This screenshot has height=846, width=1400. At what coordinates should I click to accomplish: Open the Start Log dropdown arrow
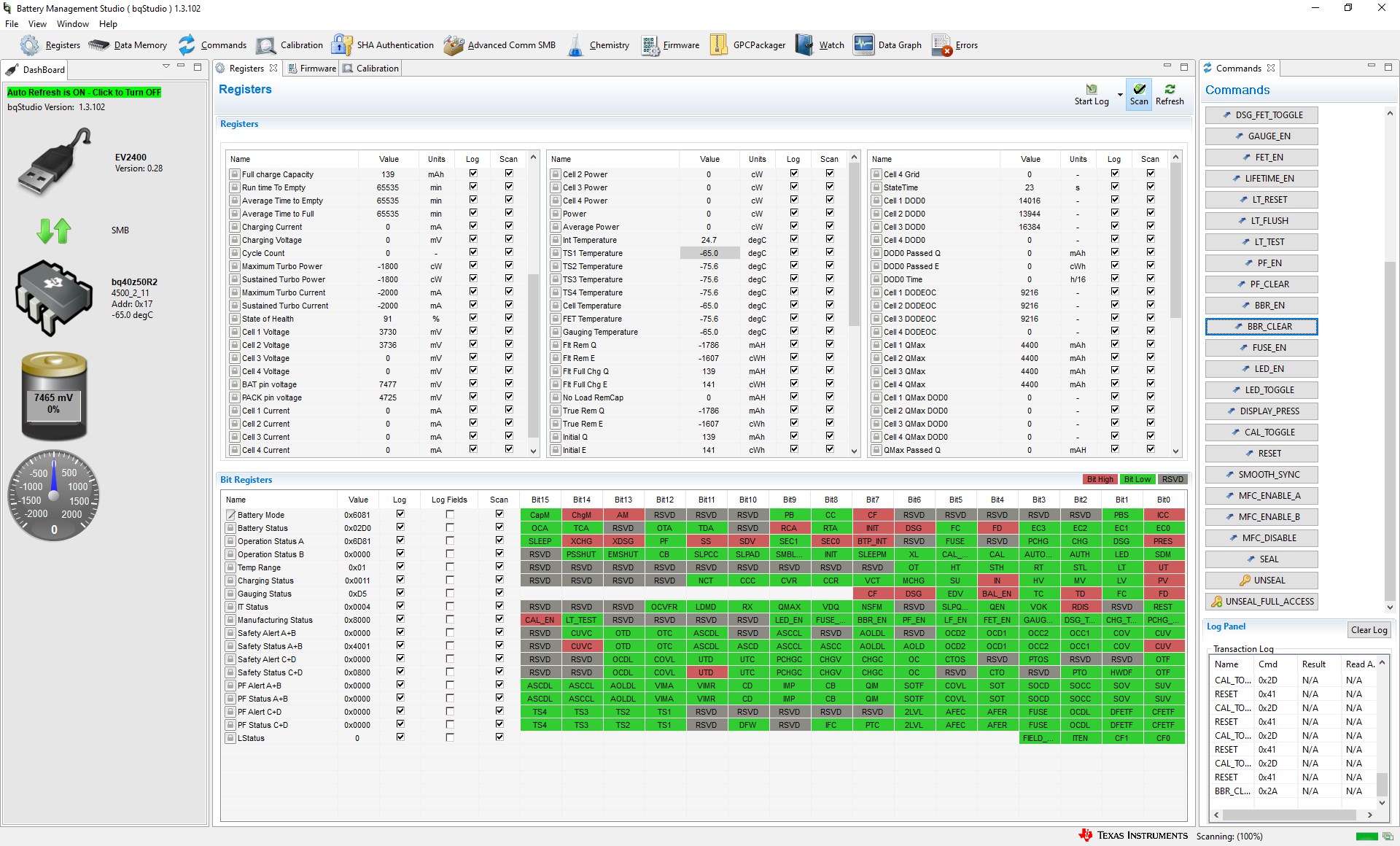pos(1119,95)
